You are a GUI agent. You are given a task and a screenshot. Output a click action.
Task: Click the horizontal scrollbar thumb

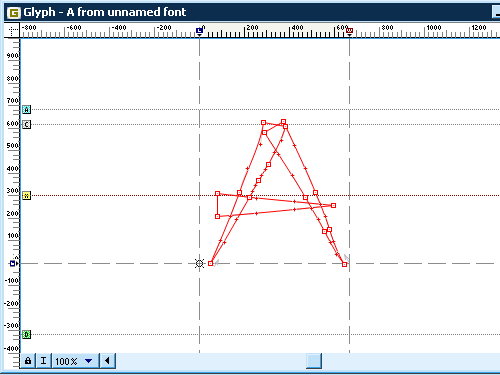pos(314,361)
